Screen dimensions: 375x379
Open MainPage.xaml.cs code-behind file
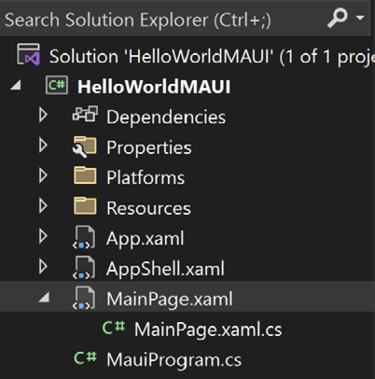tap(208, 330)
